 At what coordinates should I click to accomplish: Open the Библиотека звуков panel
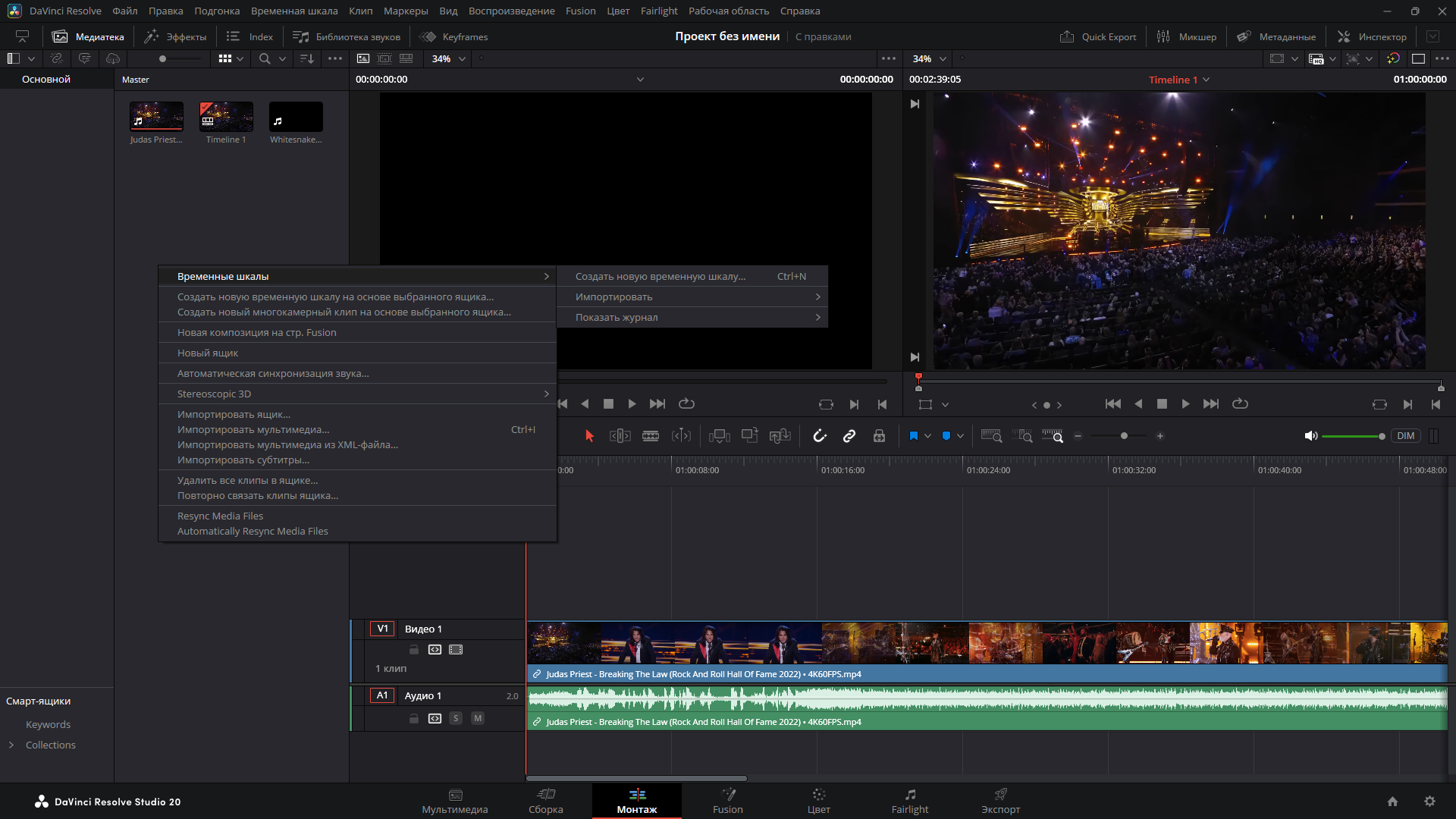point(347,36)
